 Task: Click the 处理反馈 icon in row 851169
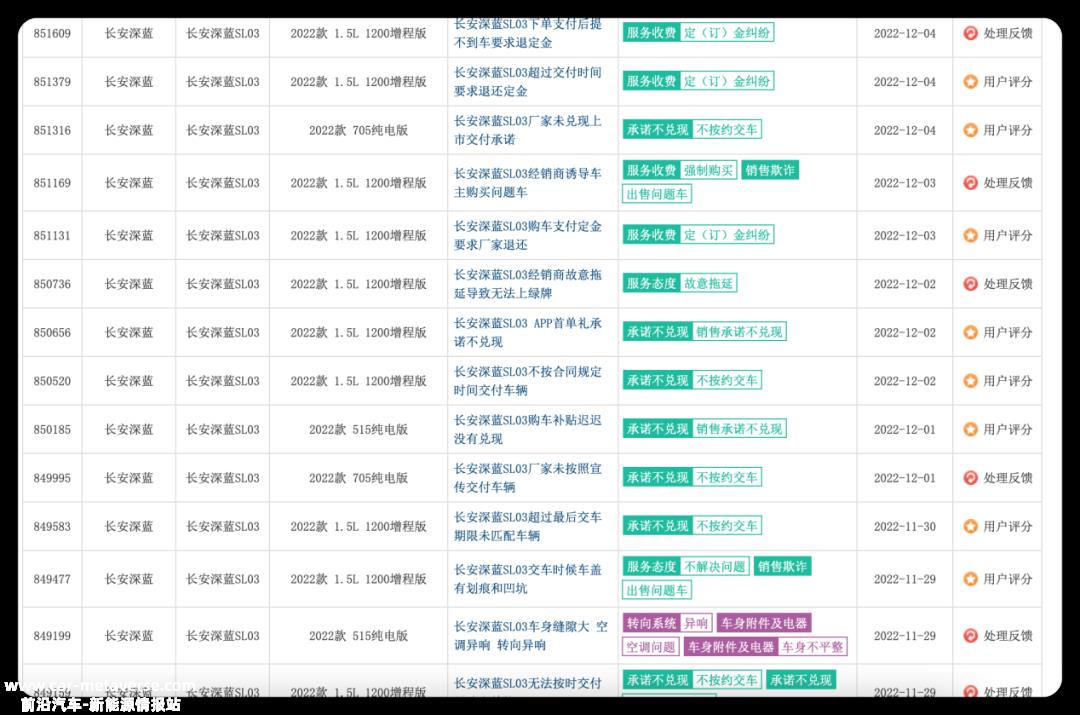(970, 183)
